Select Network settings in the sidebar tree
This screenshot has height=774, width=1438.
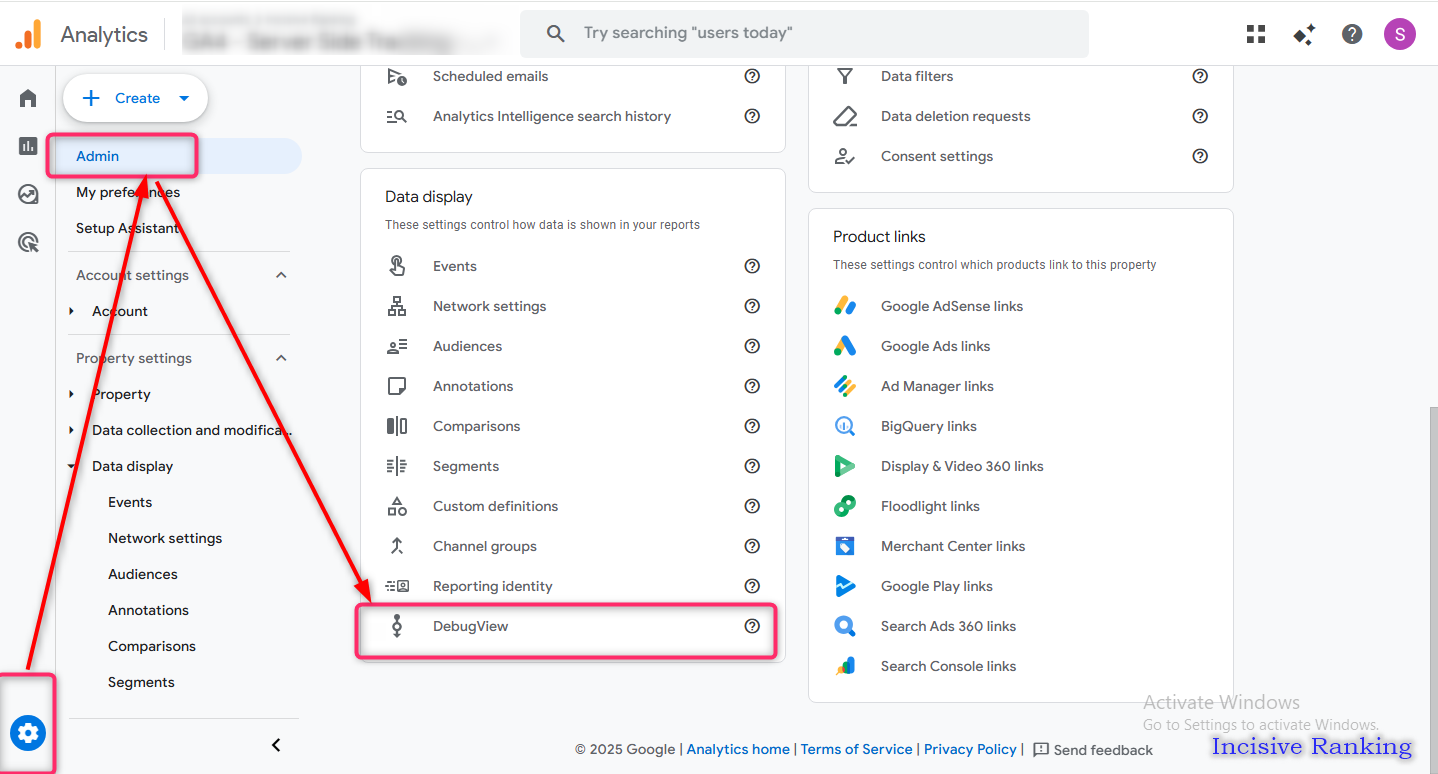coord(165,538)
